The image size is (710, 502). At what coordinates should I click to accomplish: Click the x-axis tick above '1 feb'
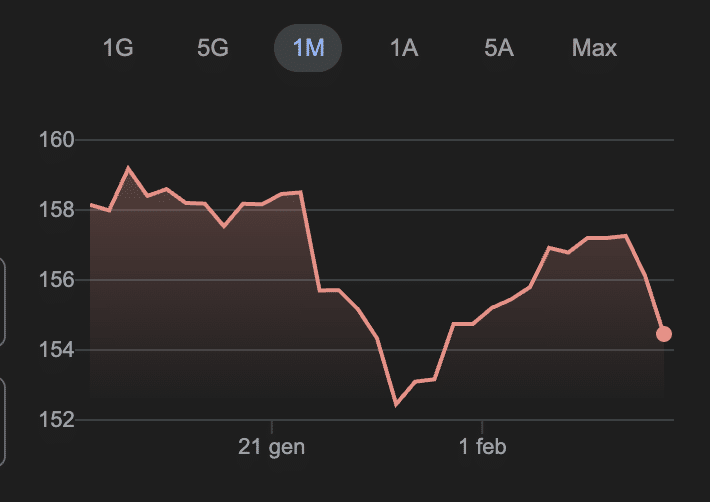483,426
